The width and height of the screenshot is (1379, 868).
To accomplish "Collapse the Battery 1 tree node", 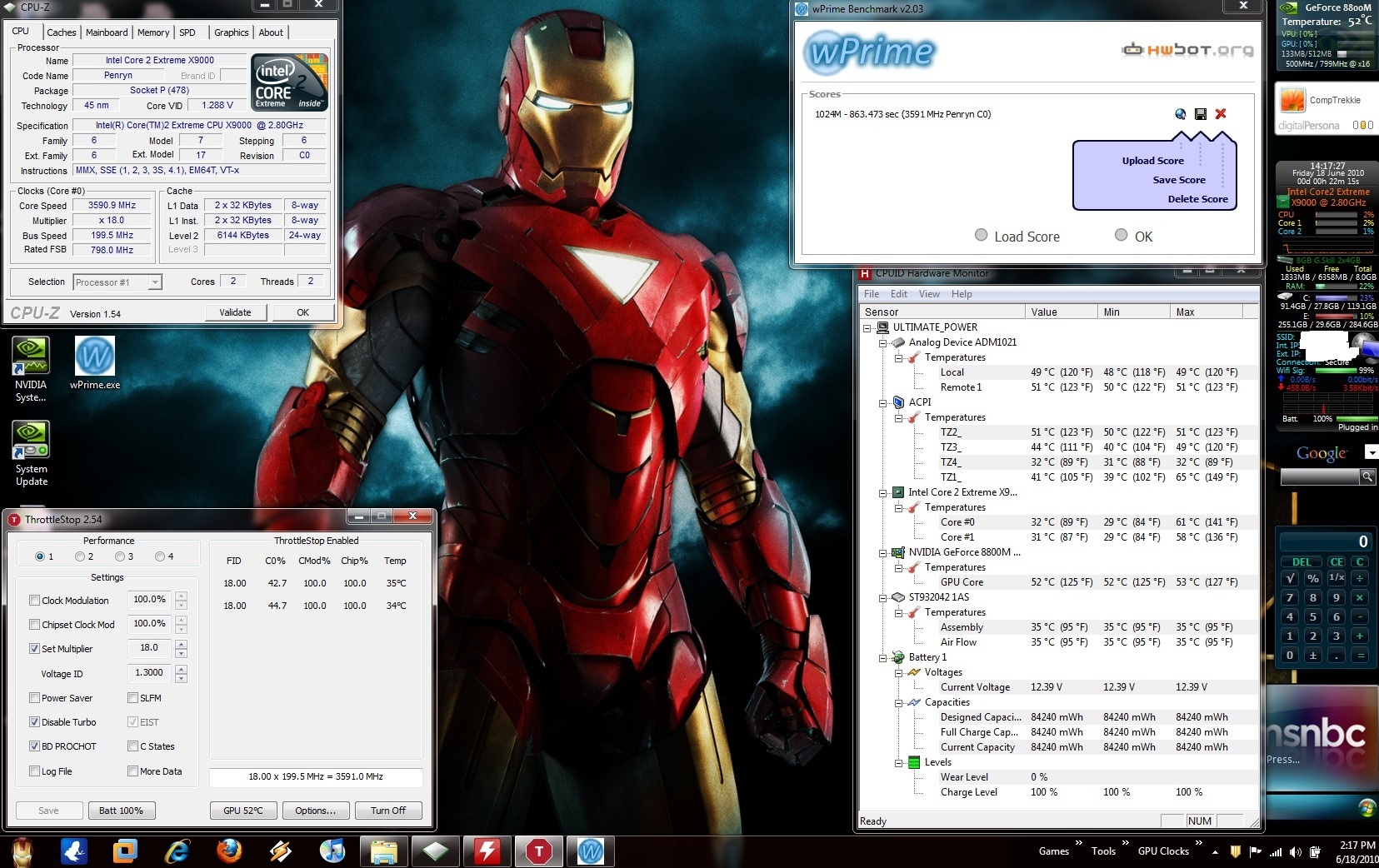I will click(882, 657).
